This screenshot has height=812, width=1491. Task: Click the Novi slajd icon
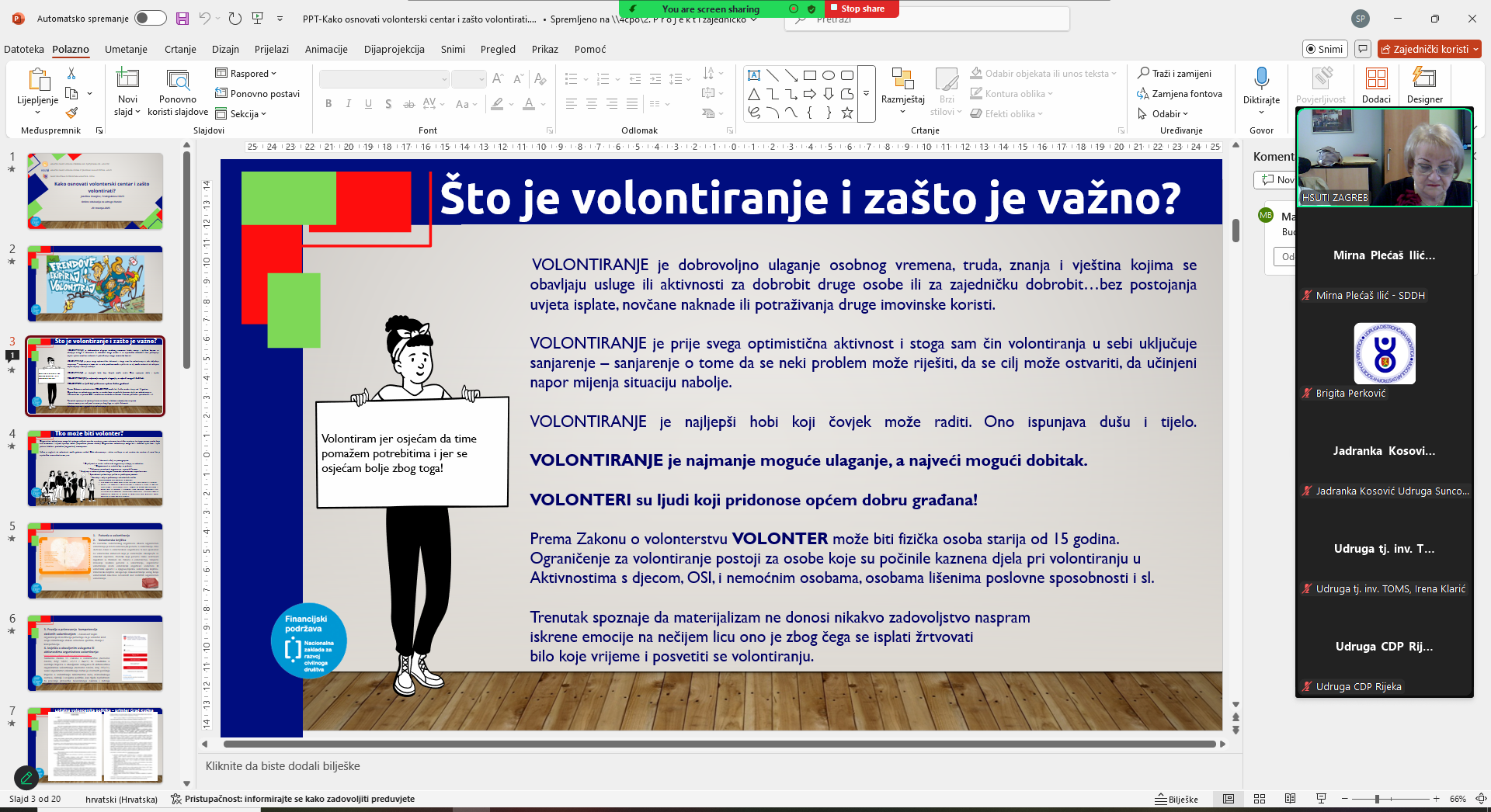coord(127,79)
